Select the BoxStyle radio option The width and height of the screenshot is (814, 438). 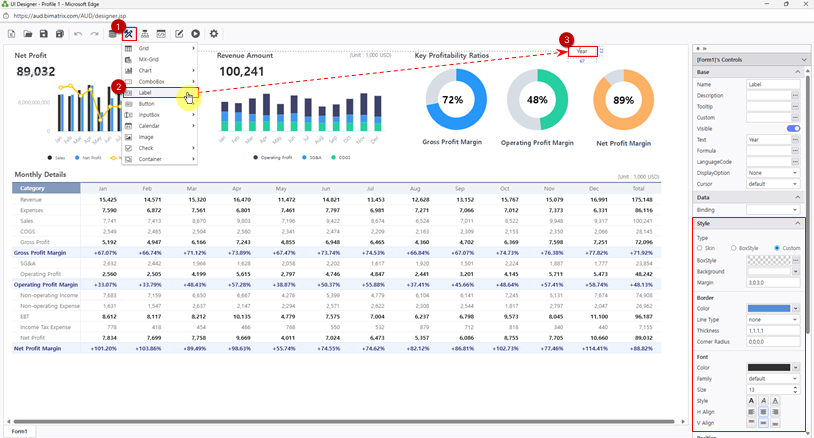(732, 248)
